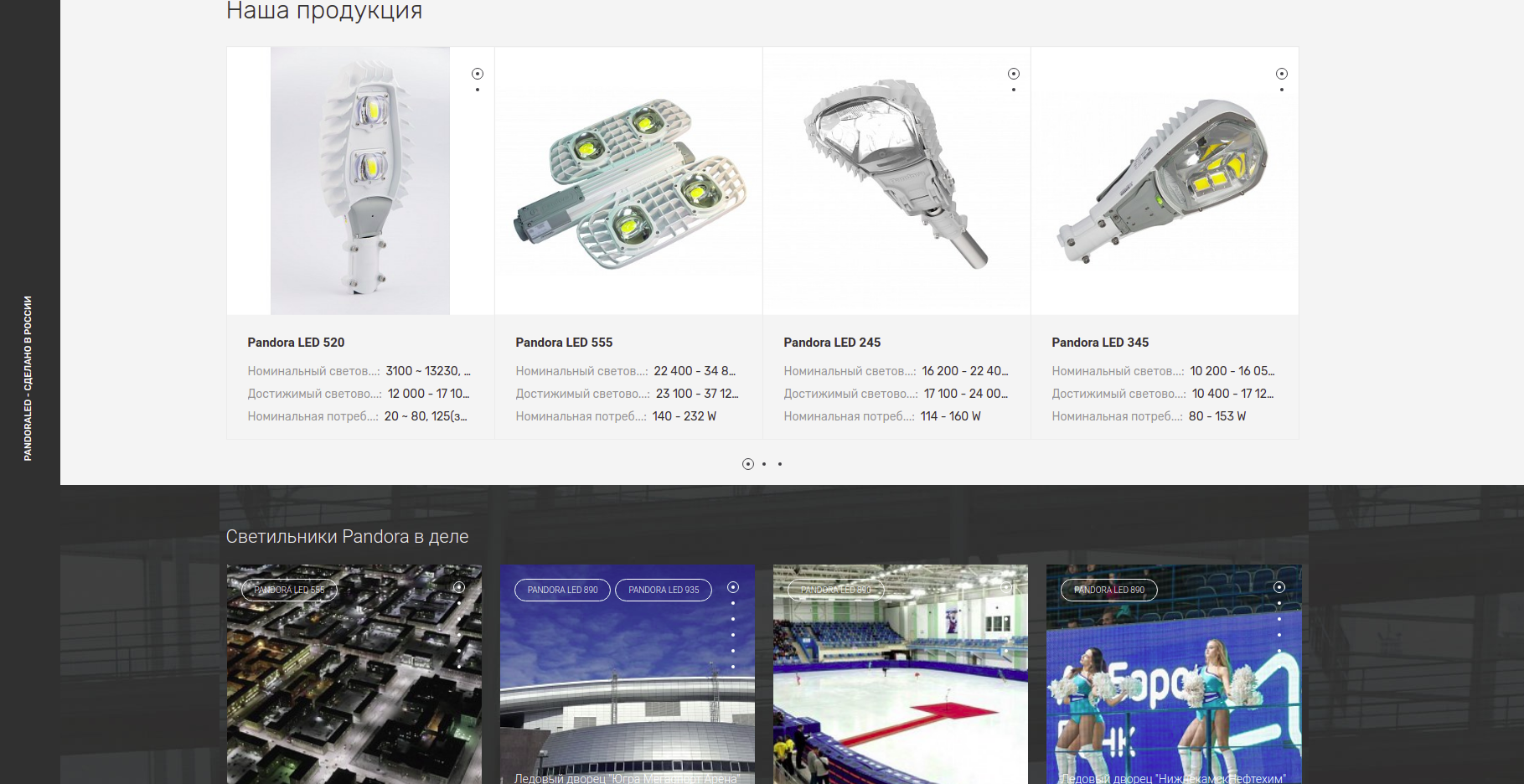The height and width of the screenshot is (784, 1524).
Task: Click Номинальный светов… label under Pandora LED 520
Action: pyautogui.click(x=313, y=371)
